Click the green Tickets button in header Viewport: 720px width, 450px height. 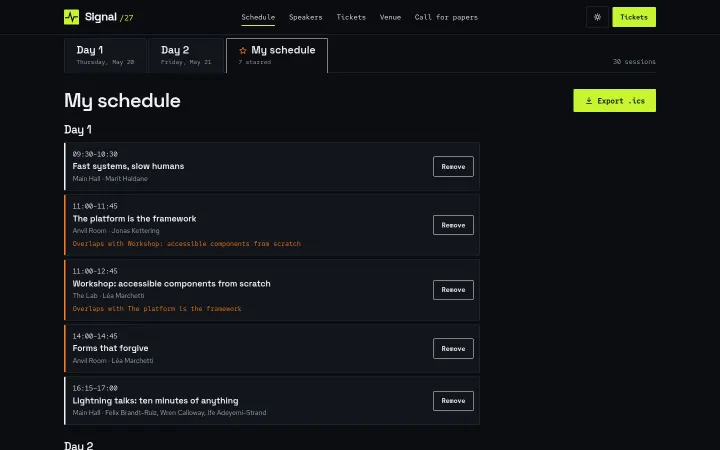tap(634, 17)
